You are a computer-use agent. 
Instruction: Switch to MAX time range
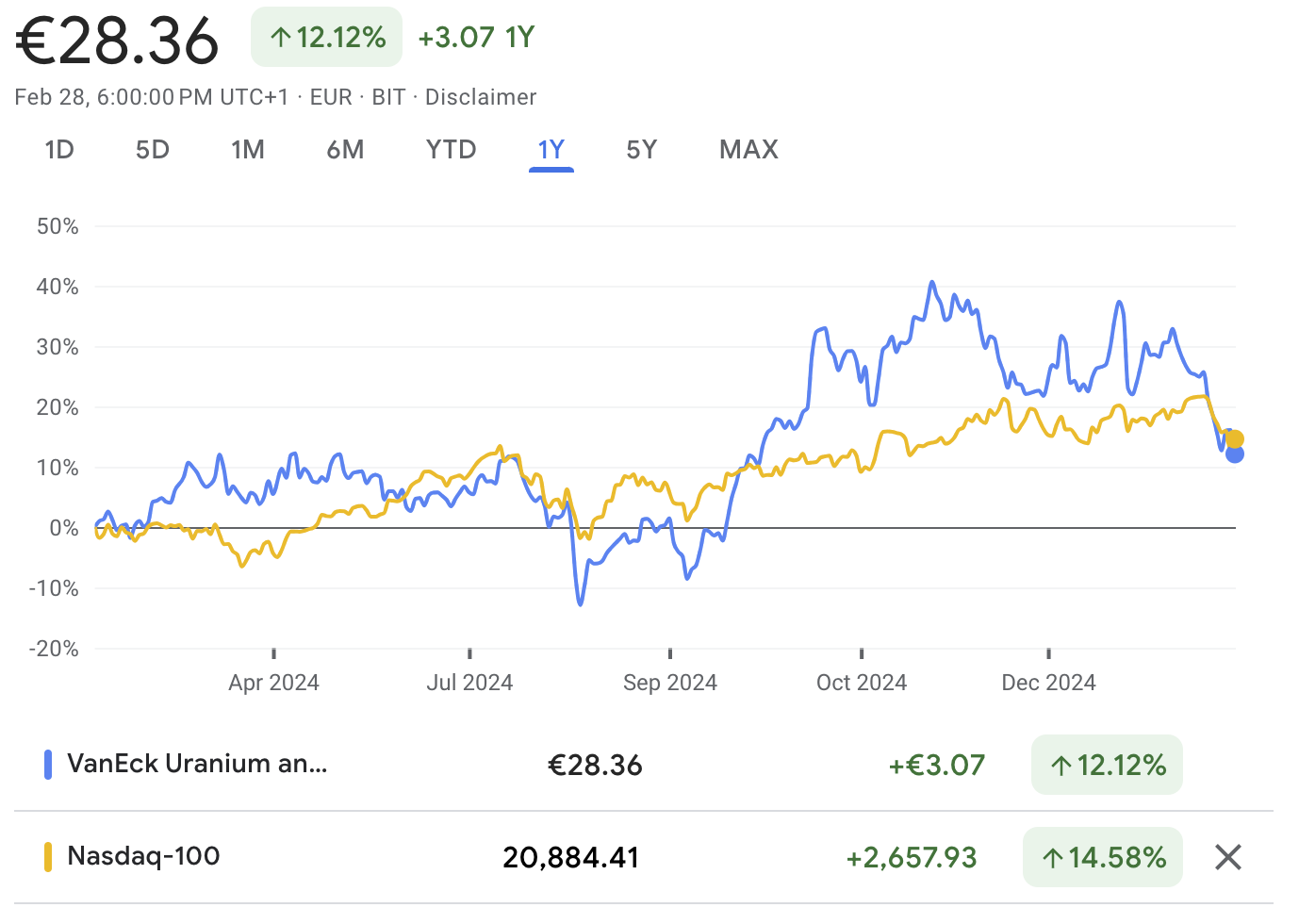coord(748,150)
